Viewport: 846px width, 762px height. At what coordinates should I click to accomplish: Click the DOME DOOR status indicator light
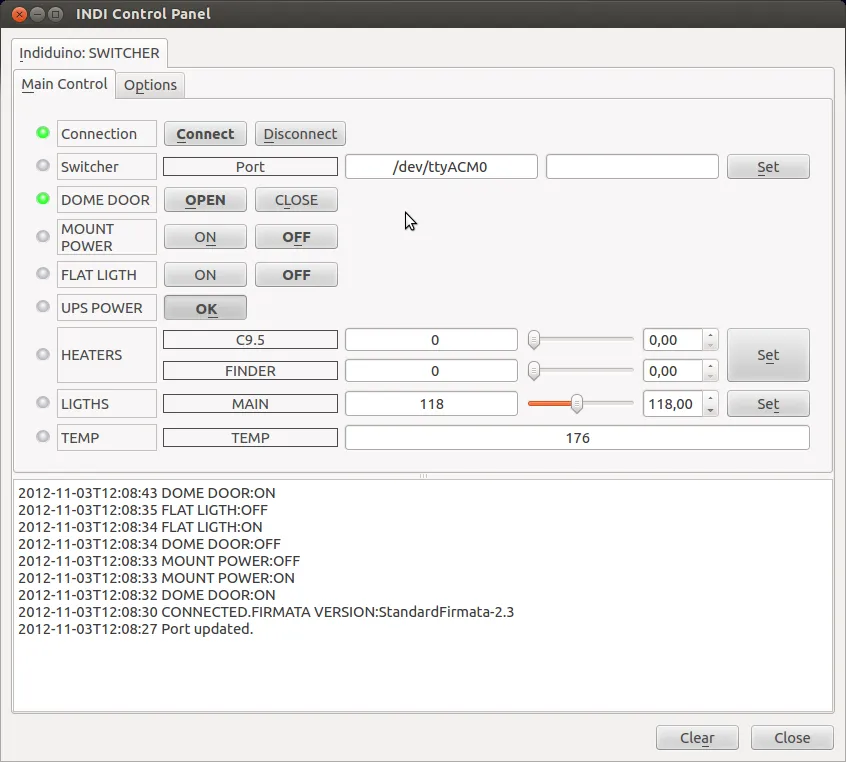[43, 199]
